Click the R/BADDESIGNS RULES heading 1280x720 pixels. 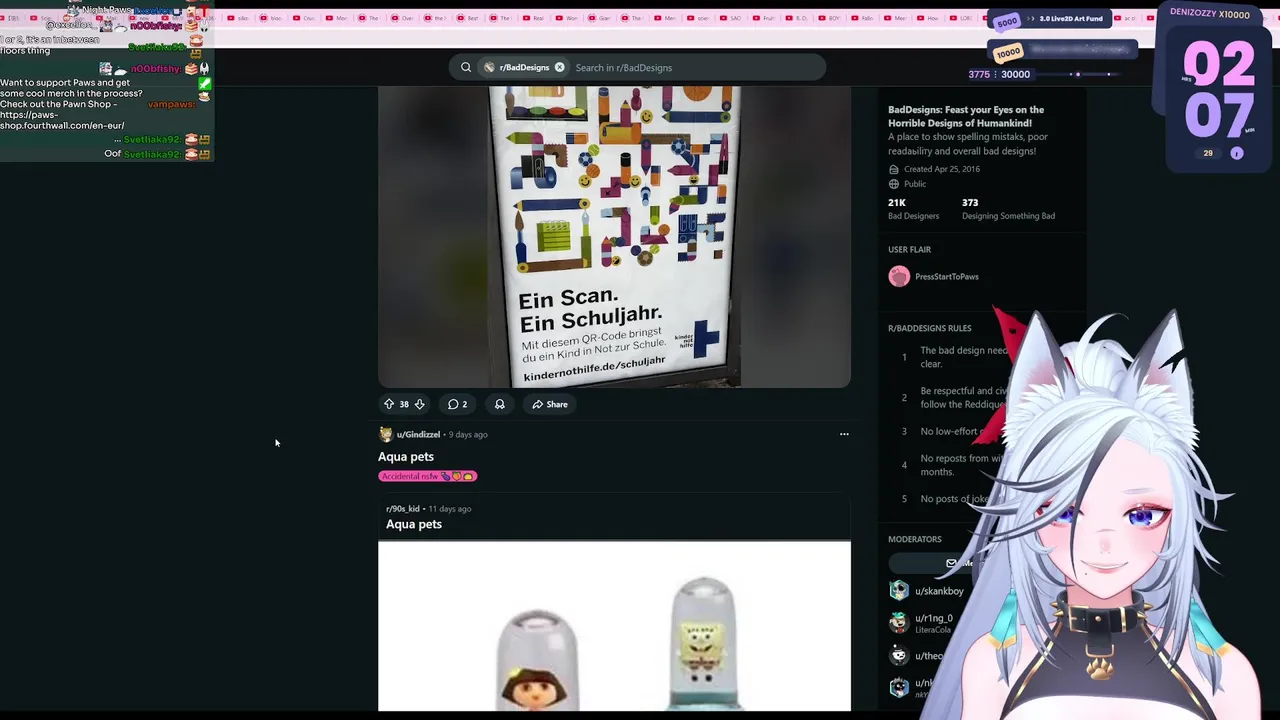coord(929,328)
